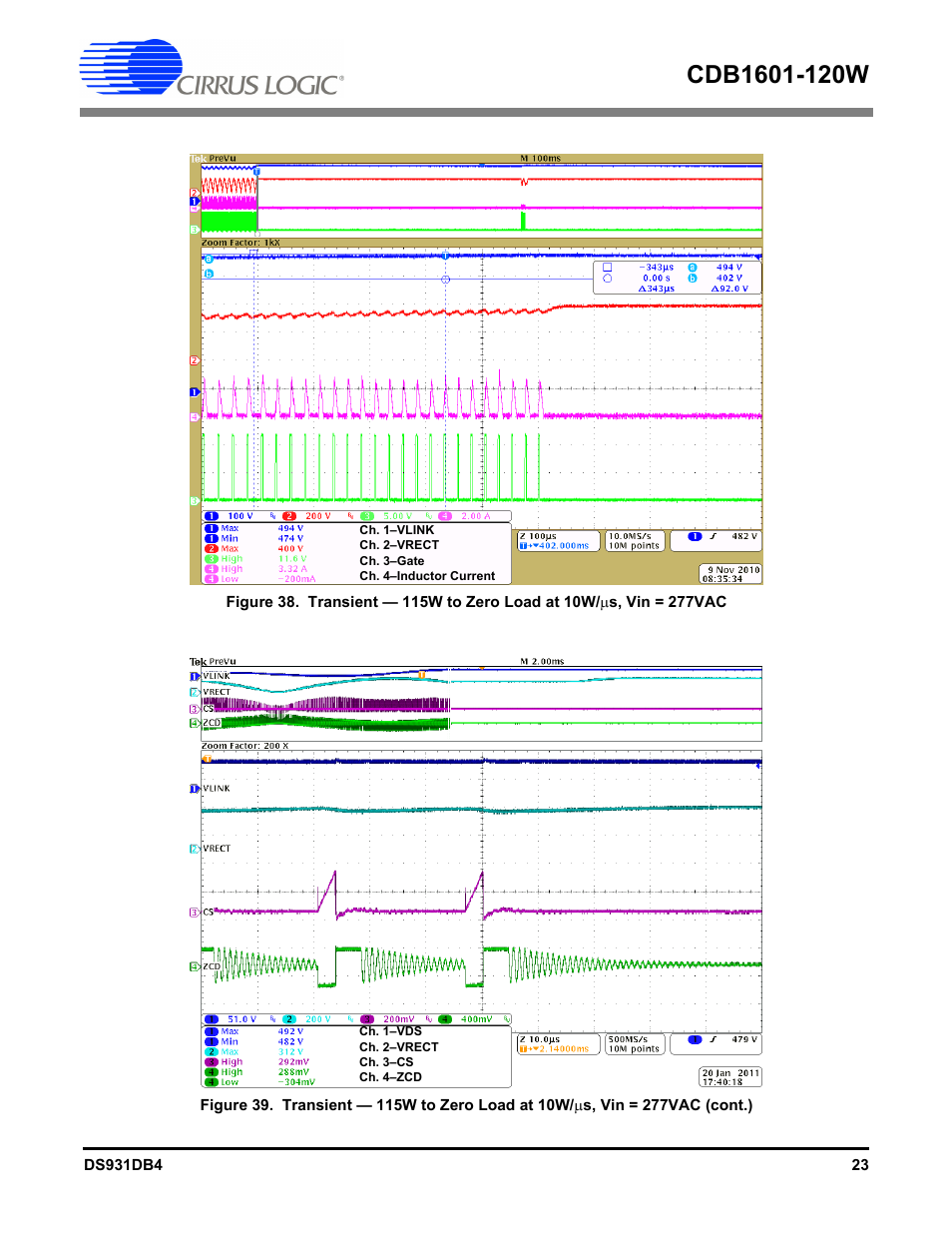Click the '500MS/s 10M points' sample rate box
Image resolution: width=952 pixels, height=1233 pixels.
click(x=634, y=1044)
